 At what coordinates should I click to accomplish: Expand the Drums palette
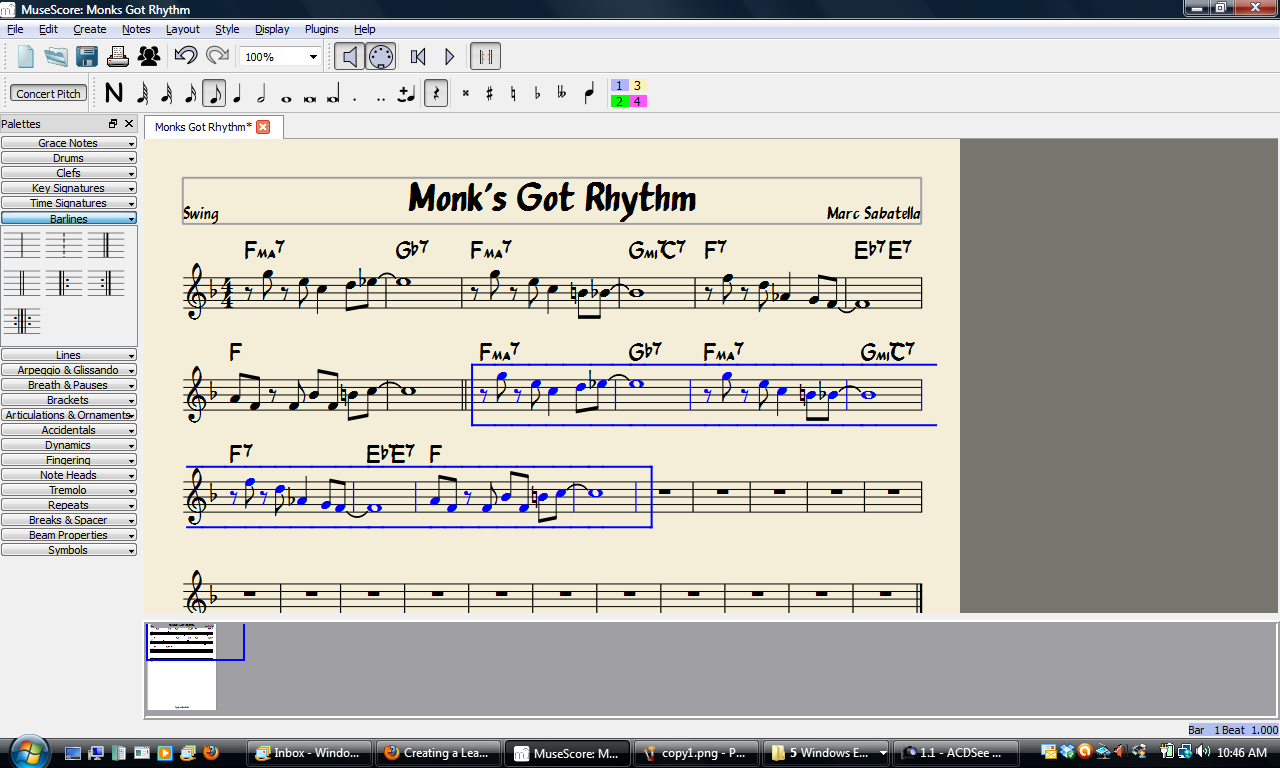point(69,158)
